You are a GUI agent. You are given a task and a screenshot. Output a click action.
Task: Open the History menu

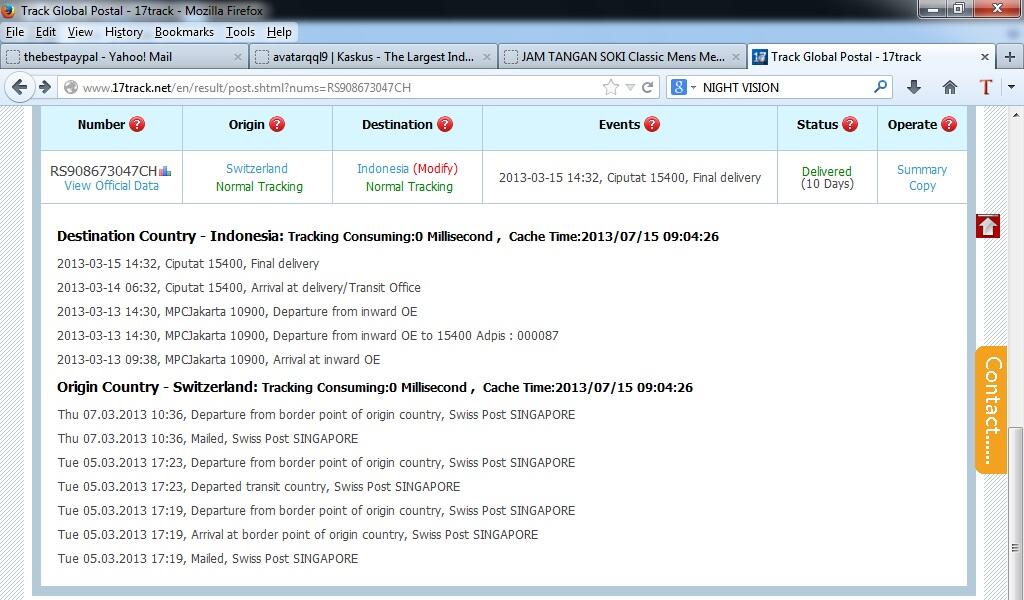click(123, 32)
